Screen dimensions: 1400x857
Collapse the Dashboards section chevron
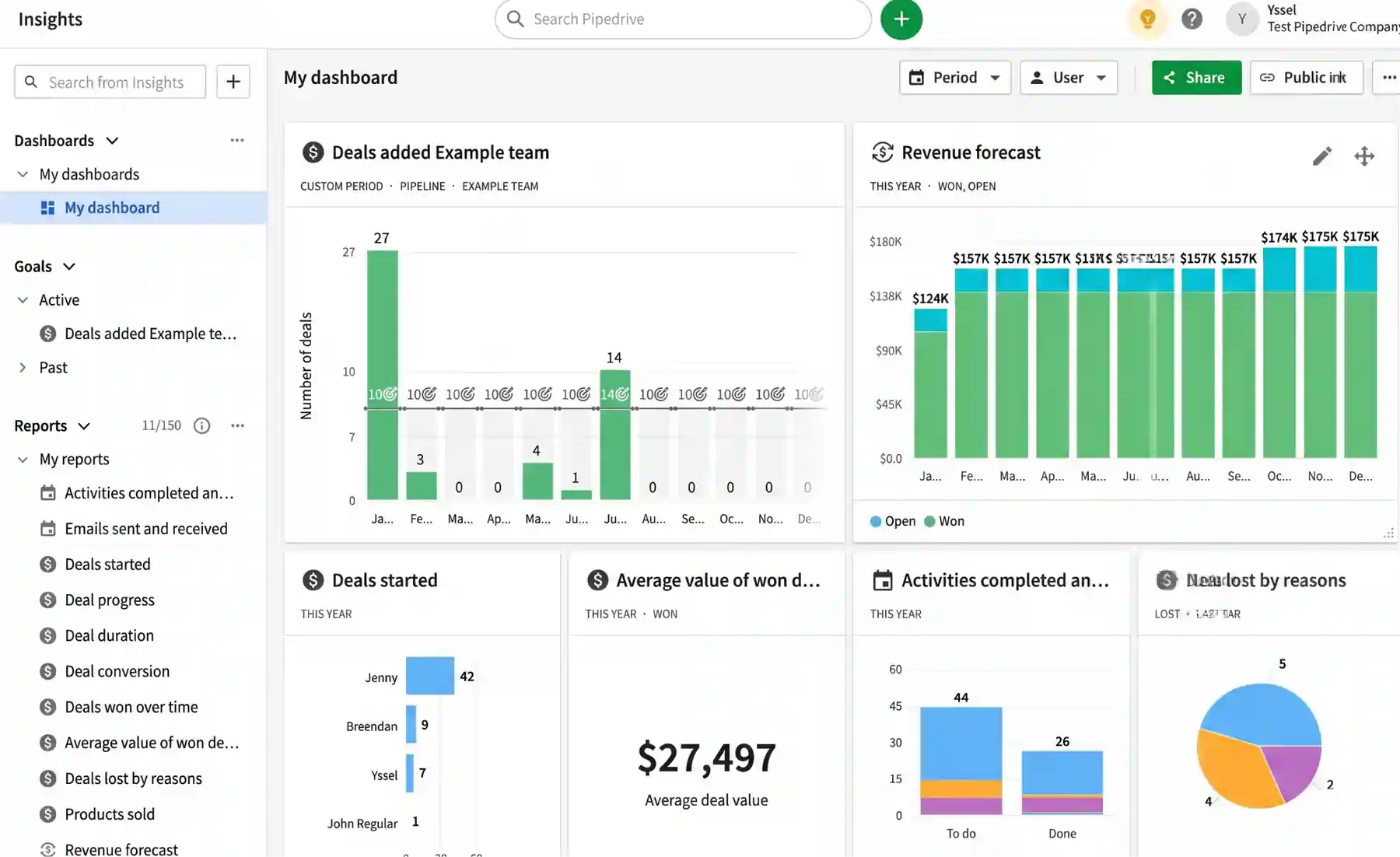[x=112, y=141]
